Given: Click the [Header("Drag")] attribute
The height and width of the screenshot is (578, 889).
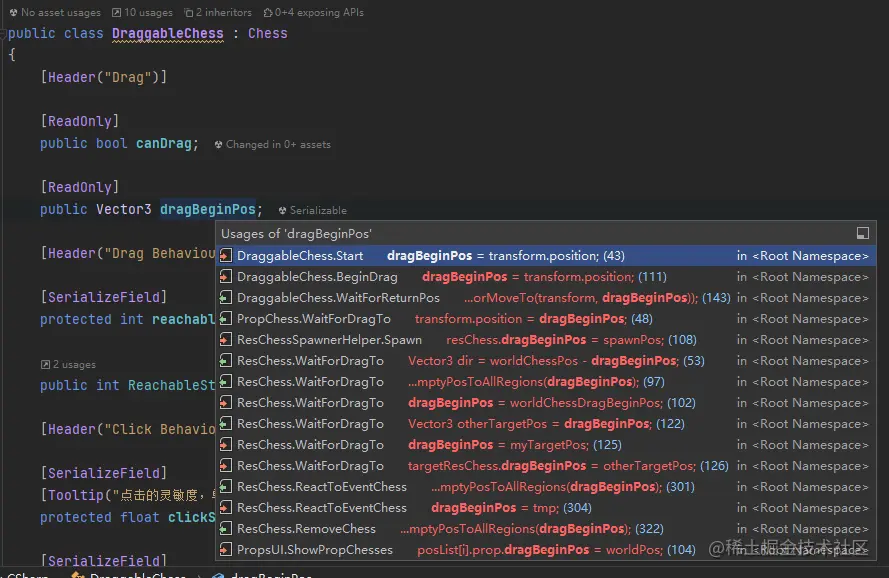Looking at the screenshot, I should coord(104,77).
